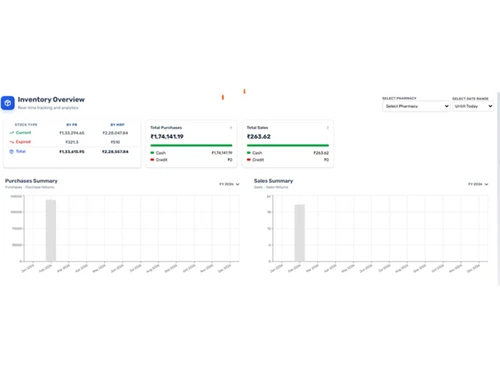This screenshot has height=375, width=500.
Task: Click the BY MRP column header
Action: (x=117, y=125)
